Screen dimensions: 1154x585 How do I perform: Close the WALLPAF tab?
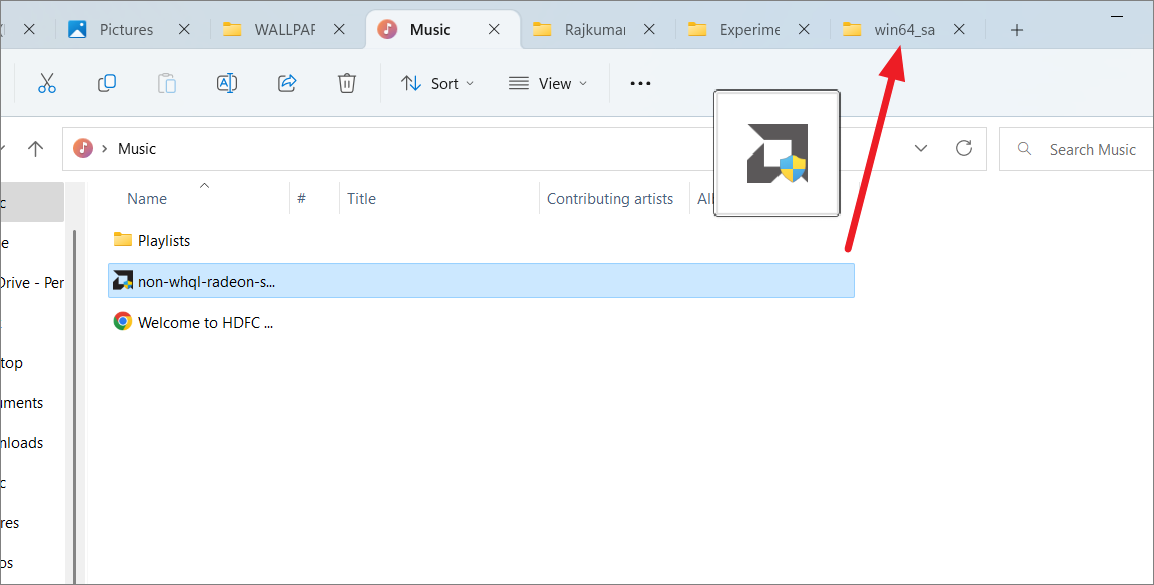[x=339, y=29]
